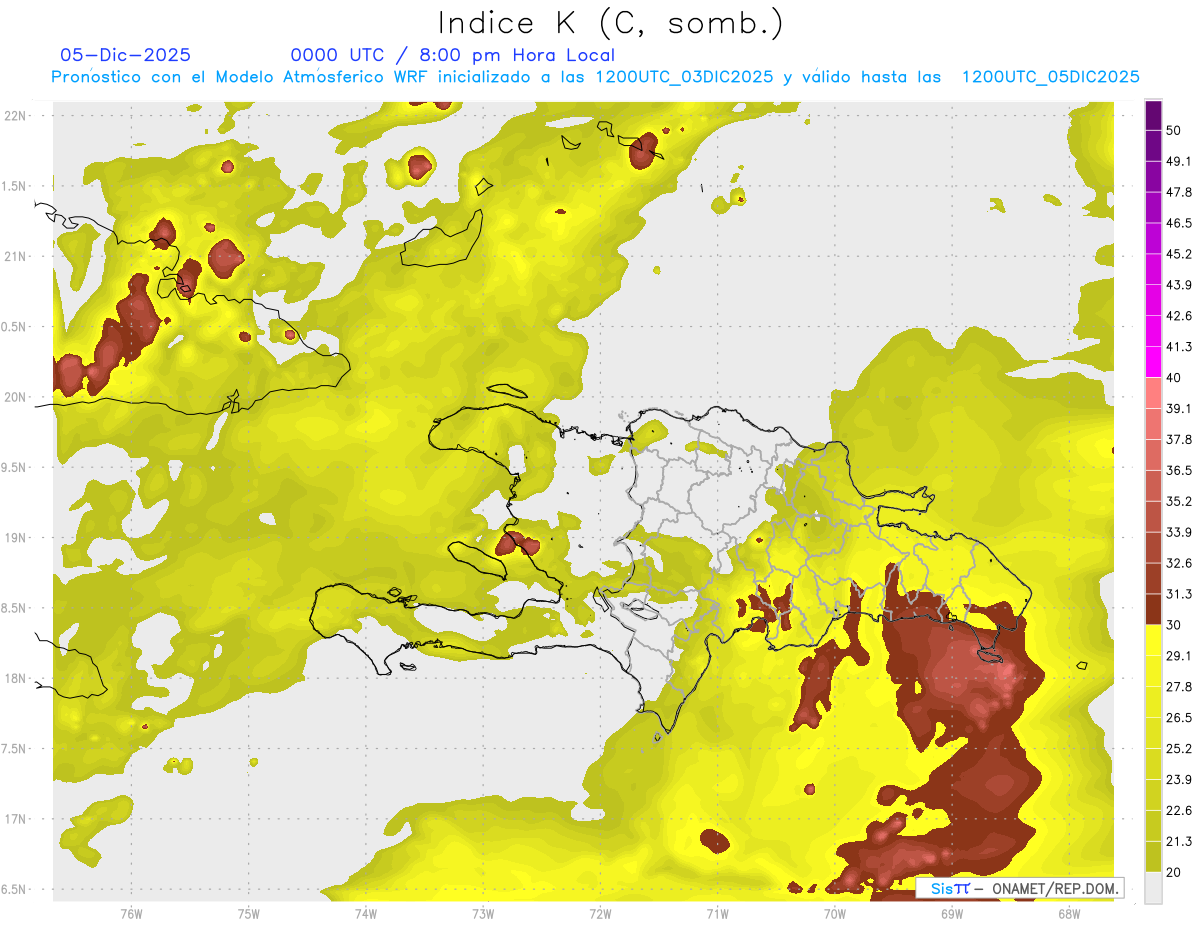The image size is (1200, 927).
Task: Click the '47.8' color scale value
Action: (1179, 192)
